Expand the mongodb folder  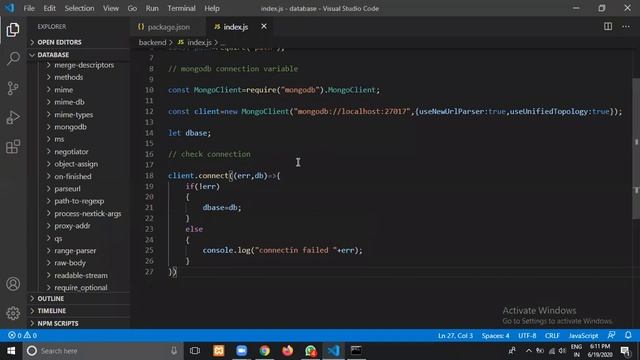(x=70, y=127)
